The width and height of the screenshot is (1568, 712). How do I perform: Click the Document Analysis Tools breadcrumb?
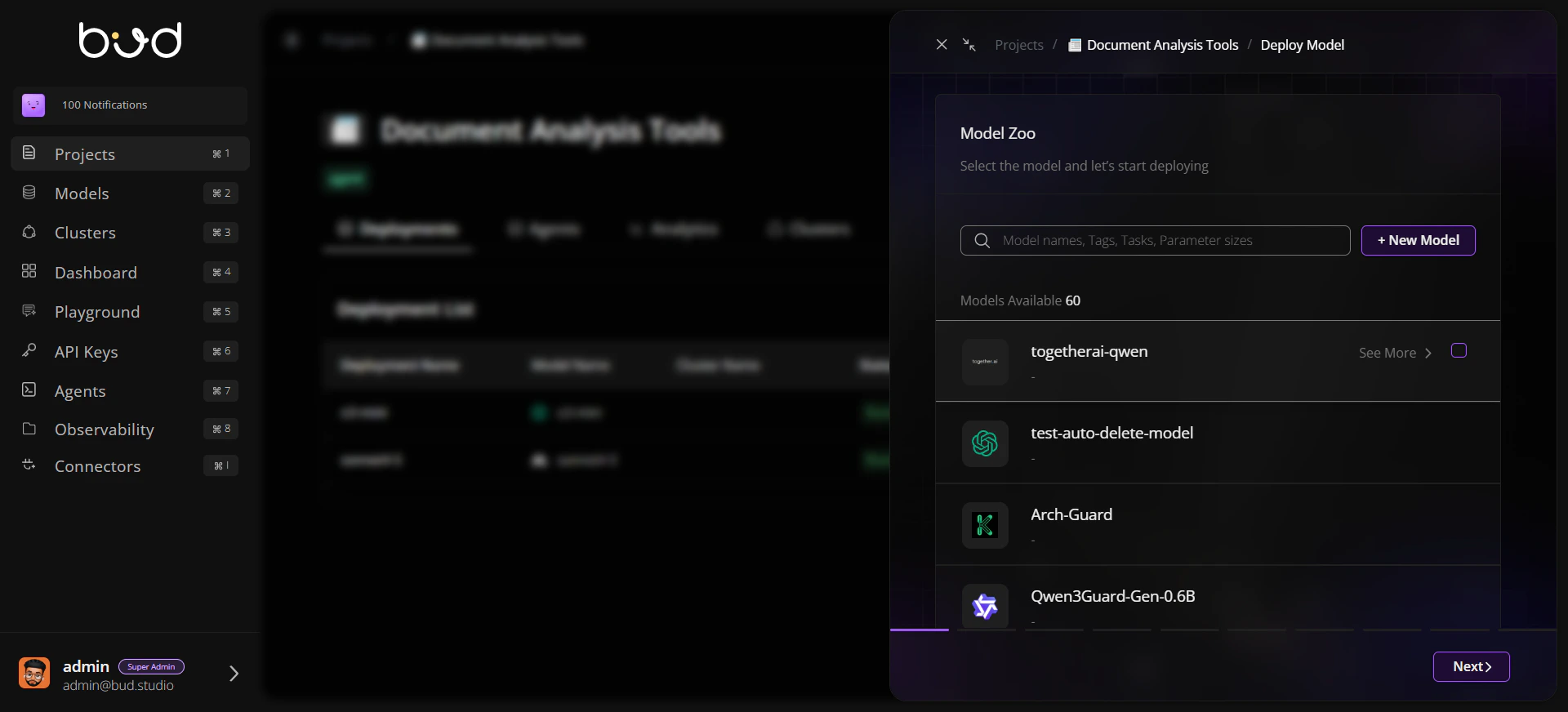[x=1162, y=45]
